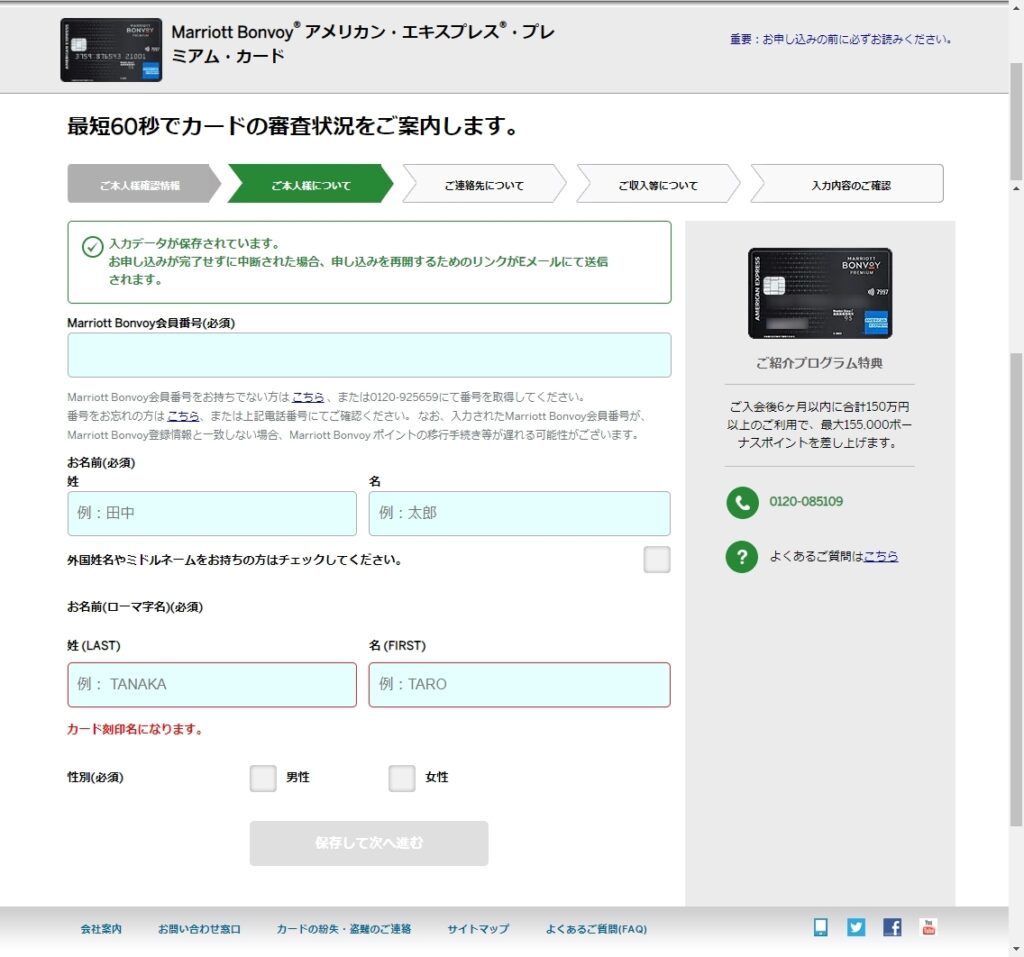
Task: Click こちら link to obtain member number
Action: [x=308, y=397]
